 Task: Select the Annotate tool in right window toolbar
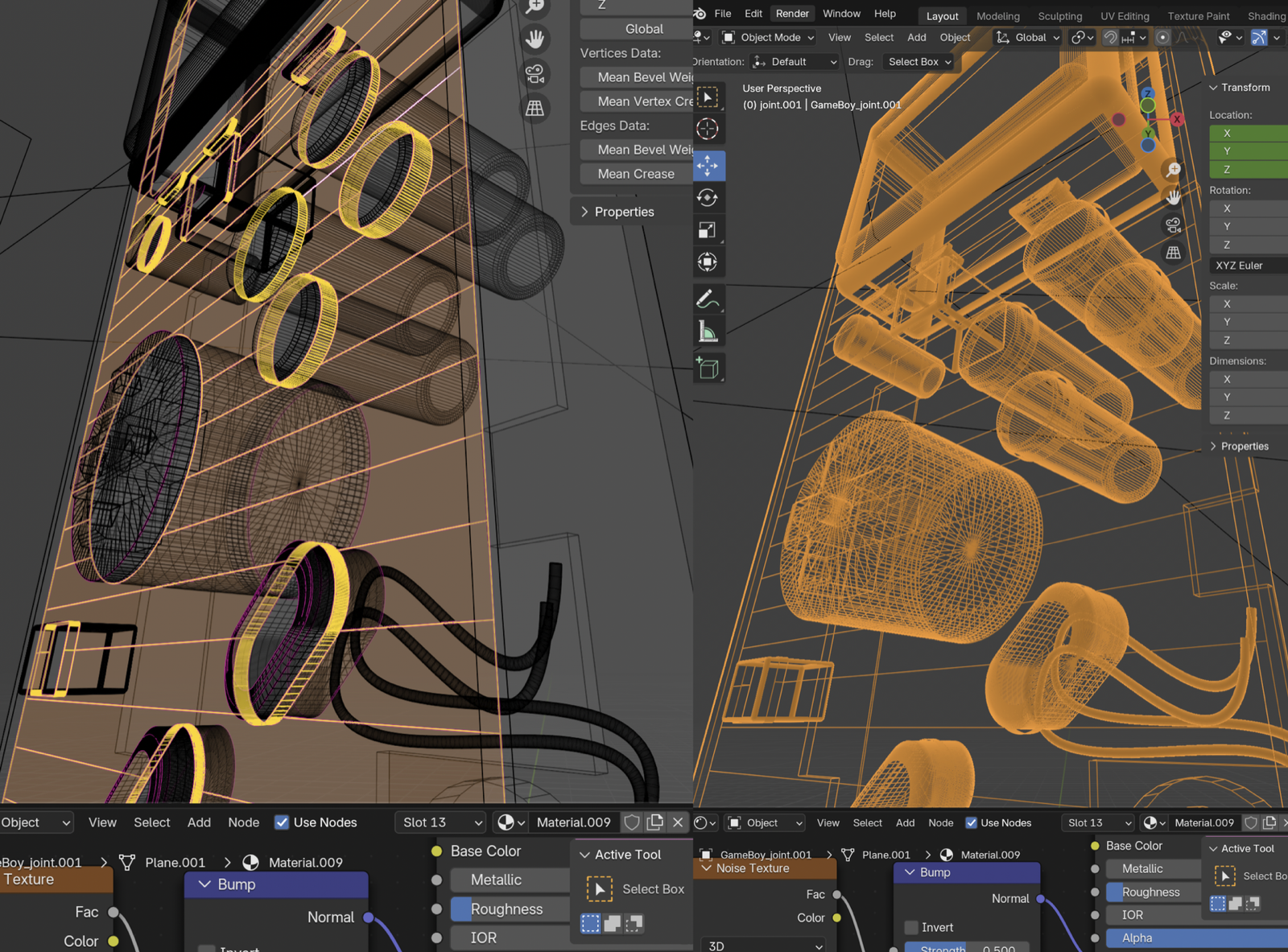pos(708,299)
